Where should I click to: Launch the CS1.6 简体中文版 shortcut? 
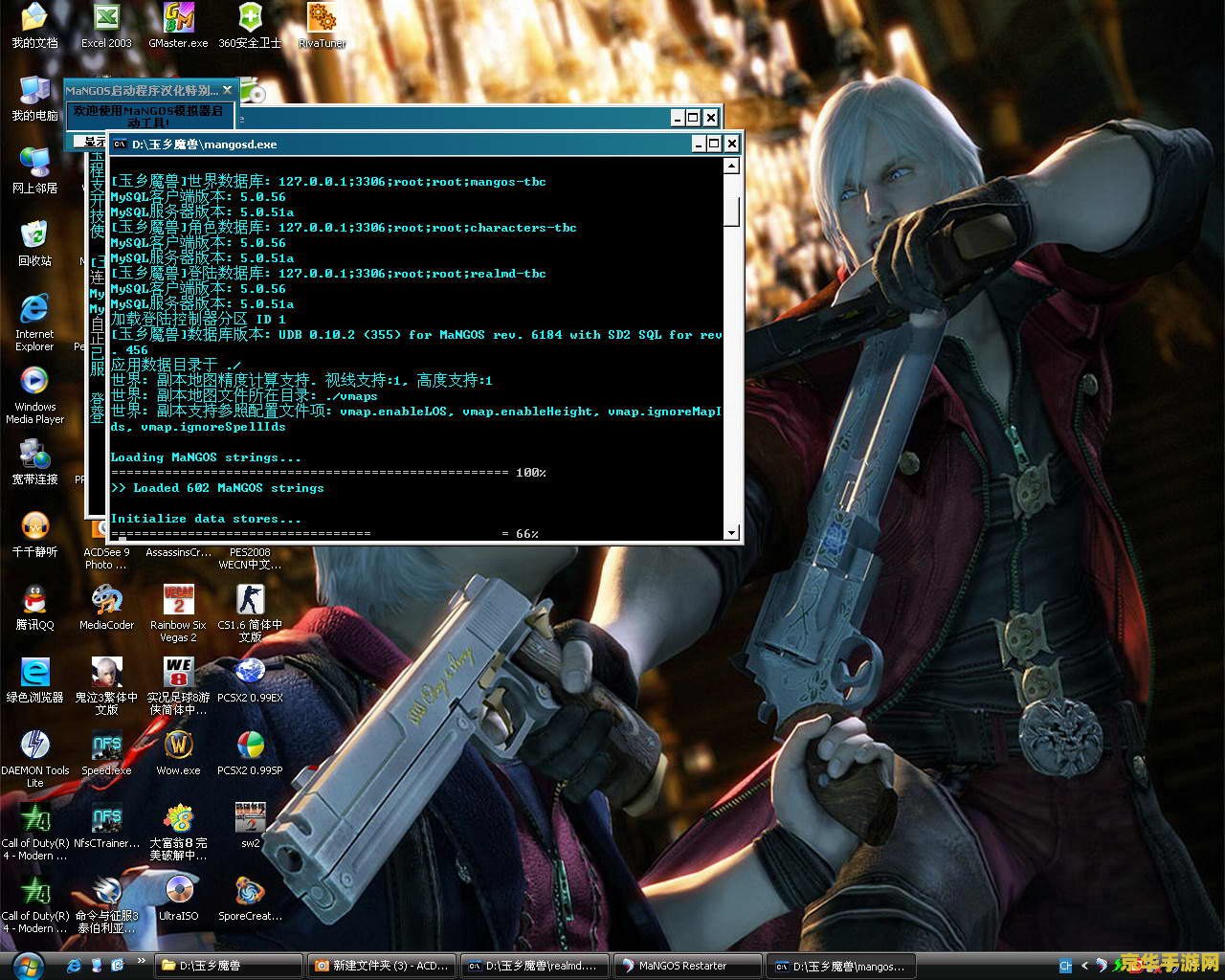[x=250, y=613]
